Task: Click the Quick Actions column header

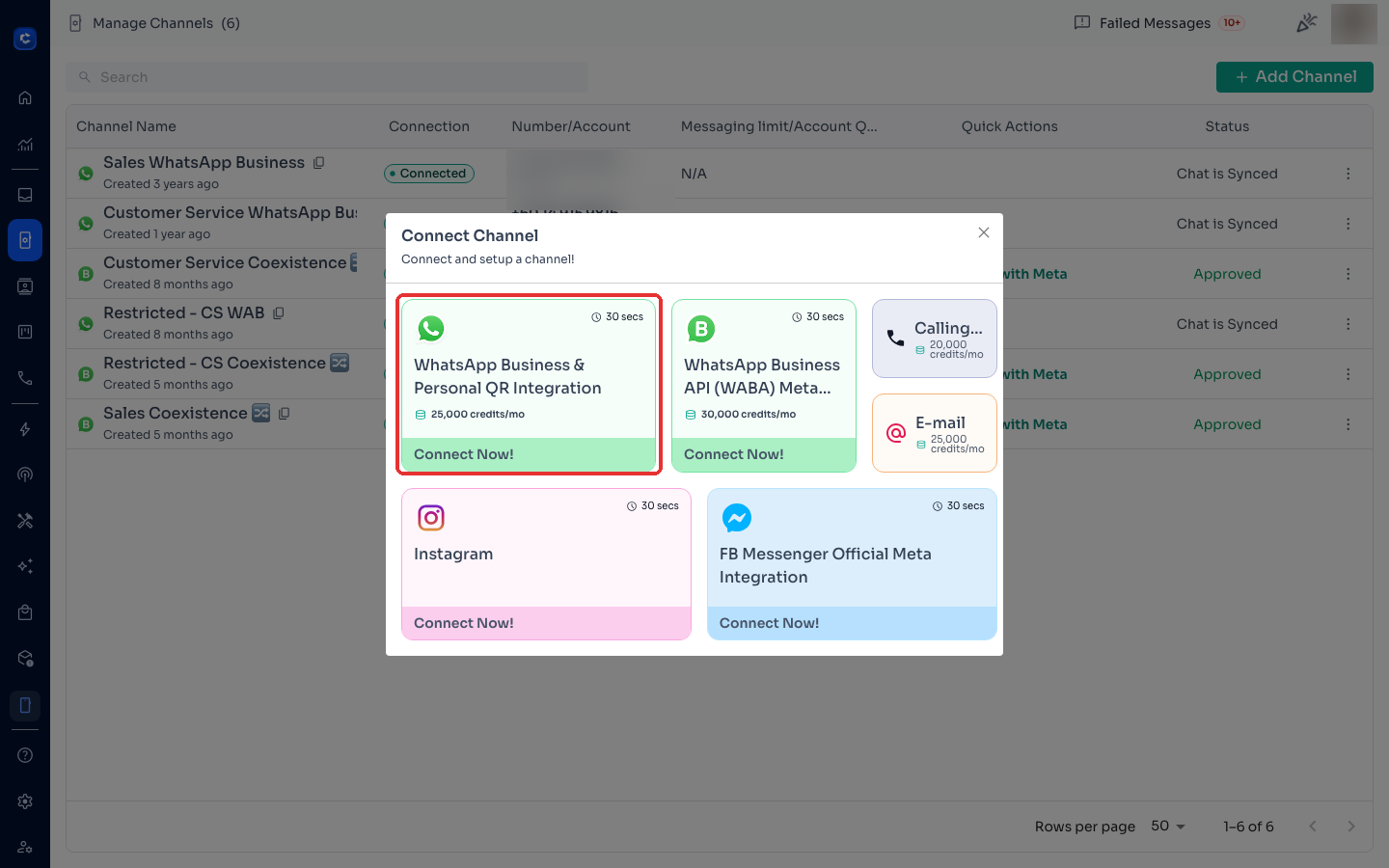Action: tap(1010, 126)
